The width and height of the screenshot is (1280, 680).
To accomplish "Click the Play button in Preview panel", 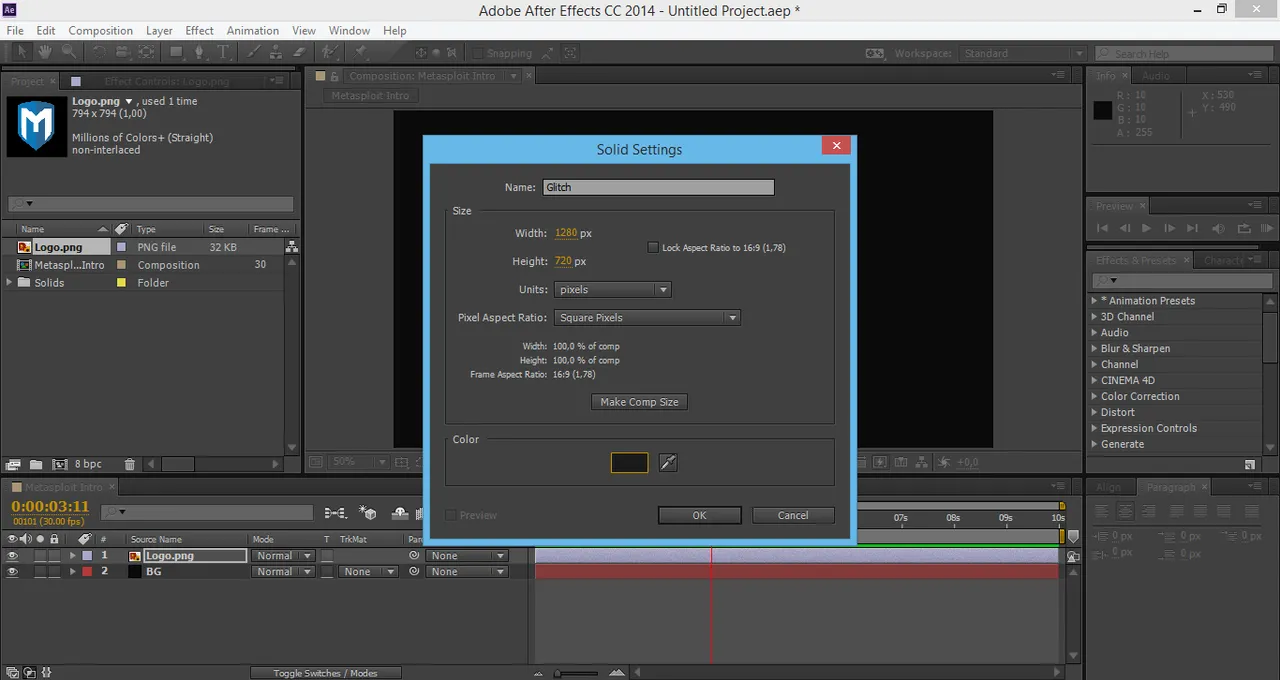I will (1146, 228).
